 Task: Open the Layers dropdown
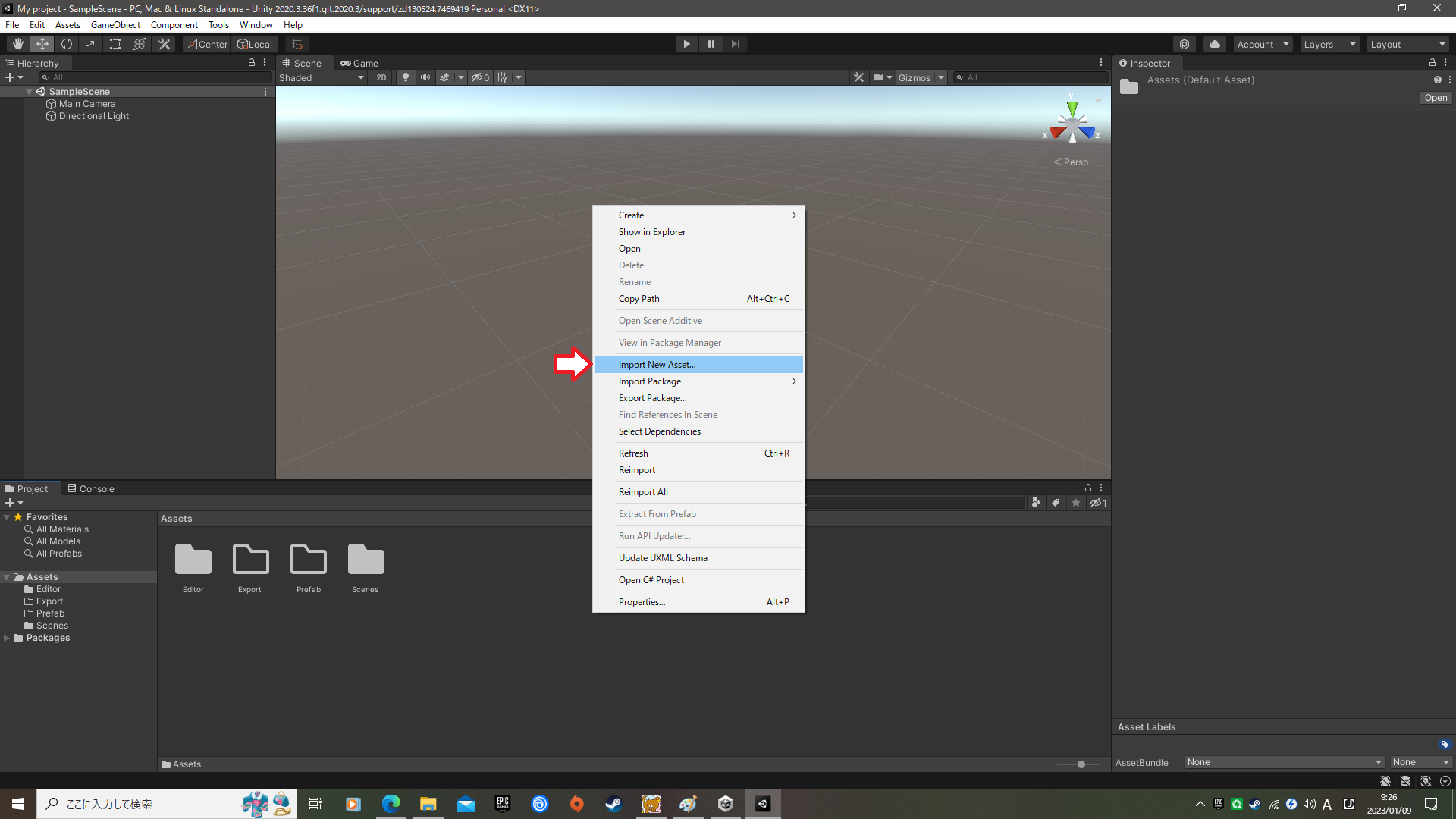click(x=1329, y=44)
